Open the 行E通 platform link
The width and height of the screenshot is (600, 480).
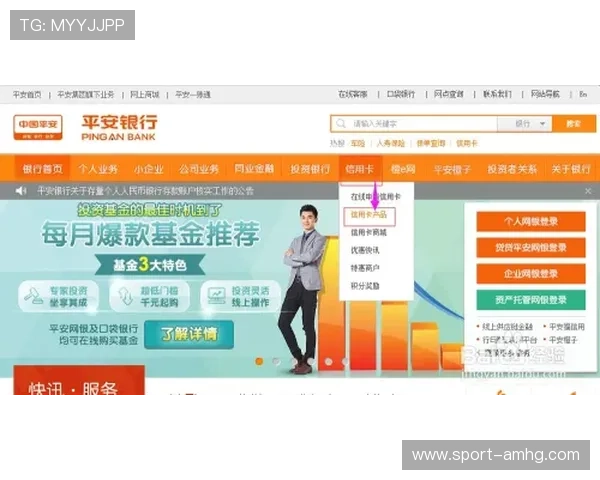(509, 340)
